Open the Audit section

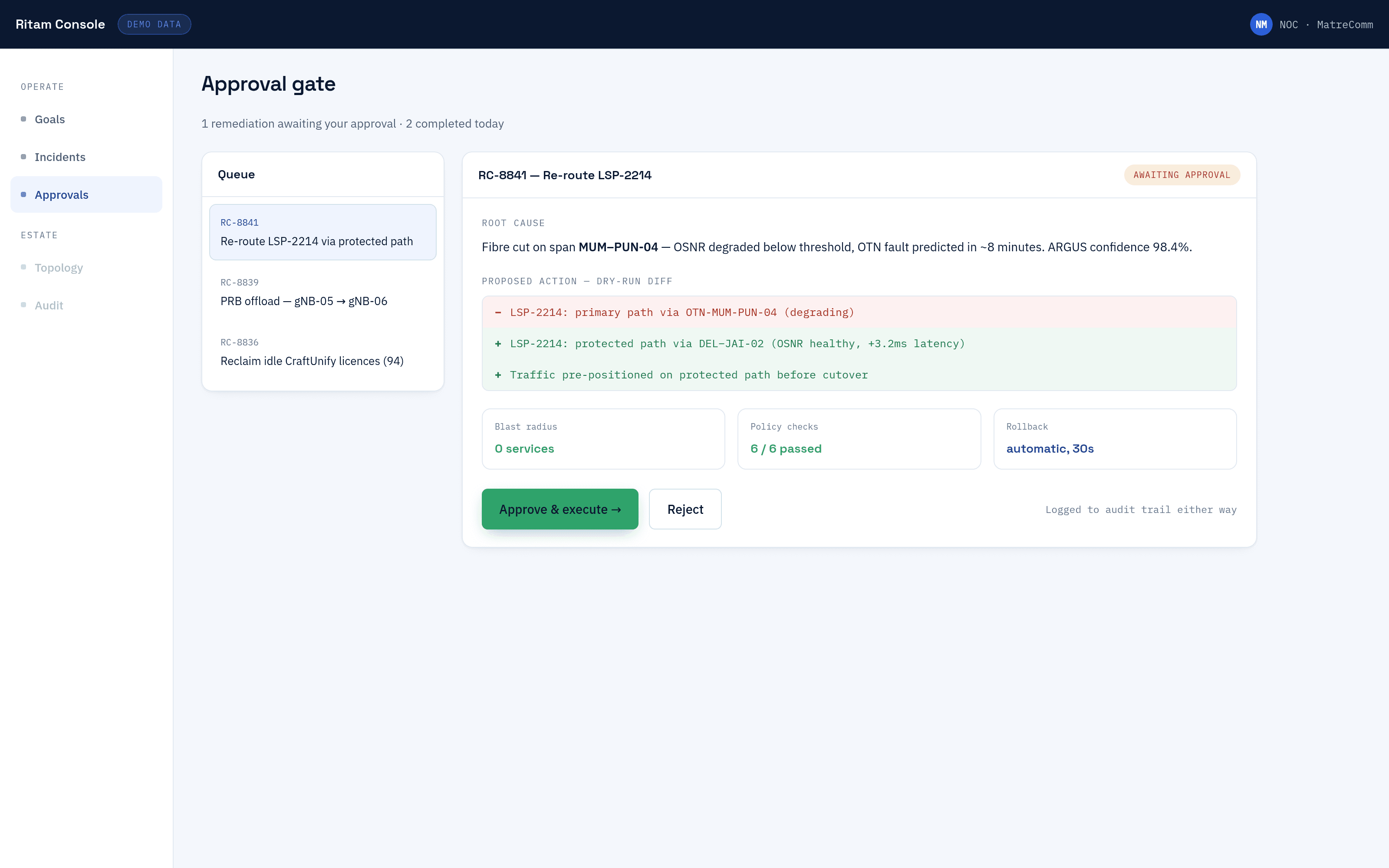click(86, 306)
